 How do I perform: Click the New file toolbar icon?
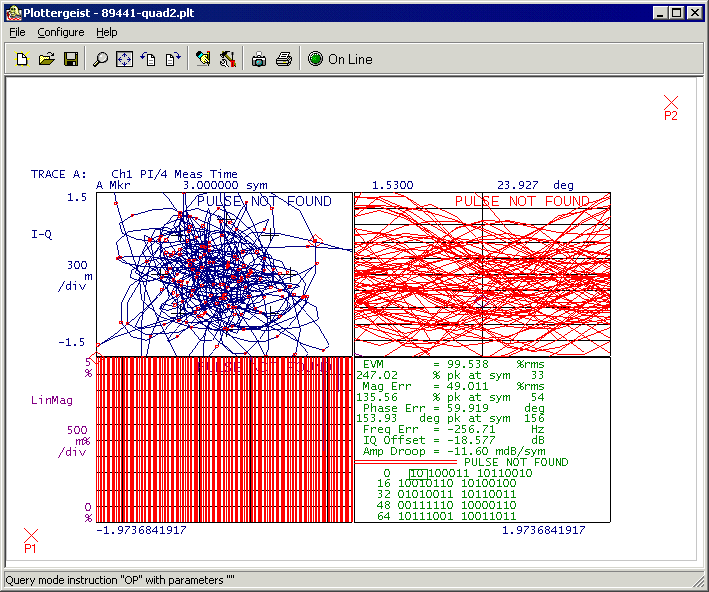point(23,60)
